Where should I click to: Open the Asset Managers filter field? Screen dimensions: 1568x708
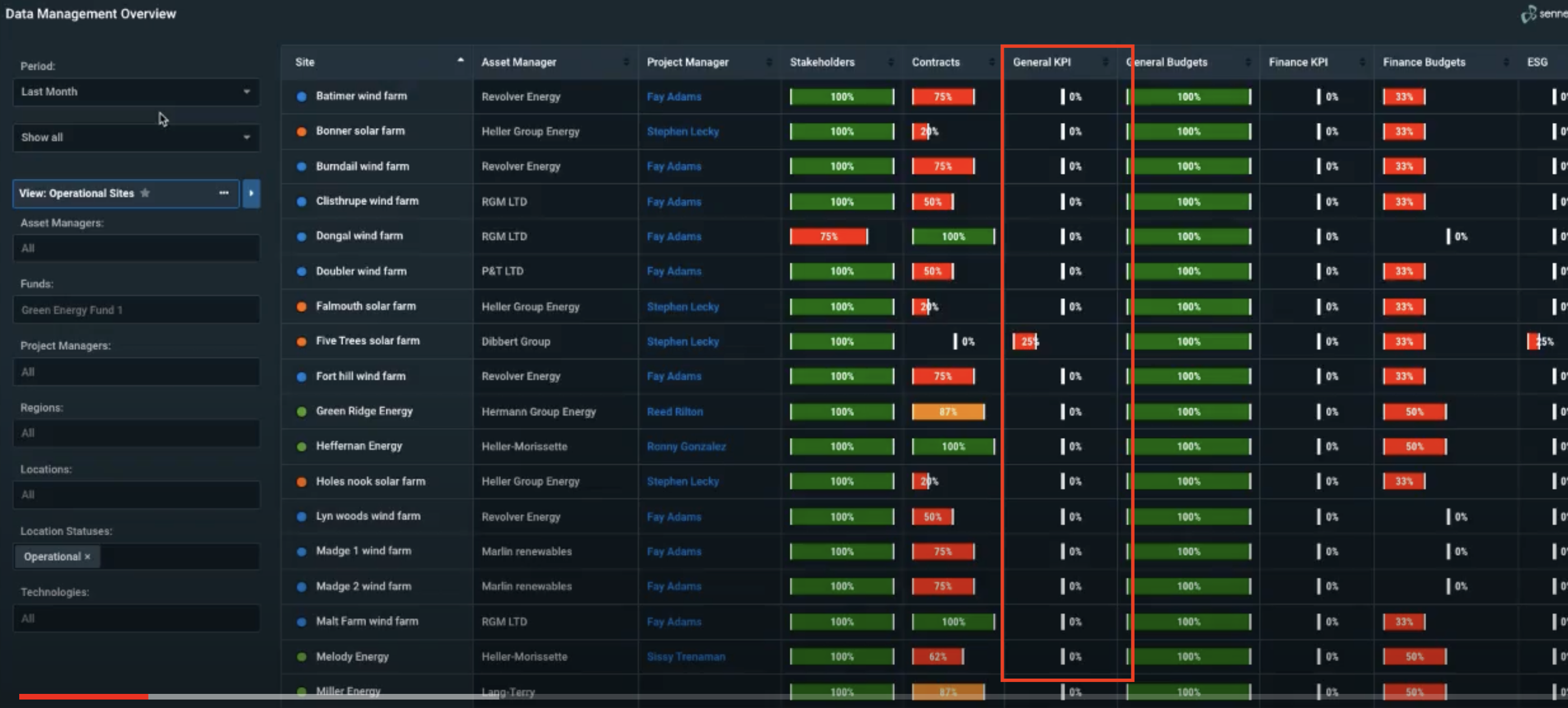point(136,248)
